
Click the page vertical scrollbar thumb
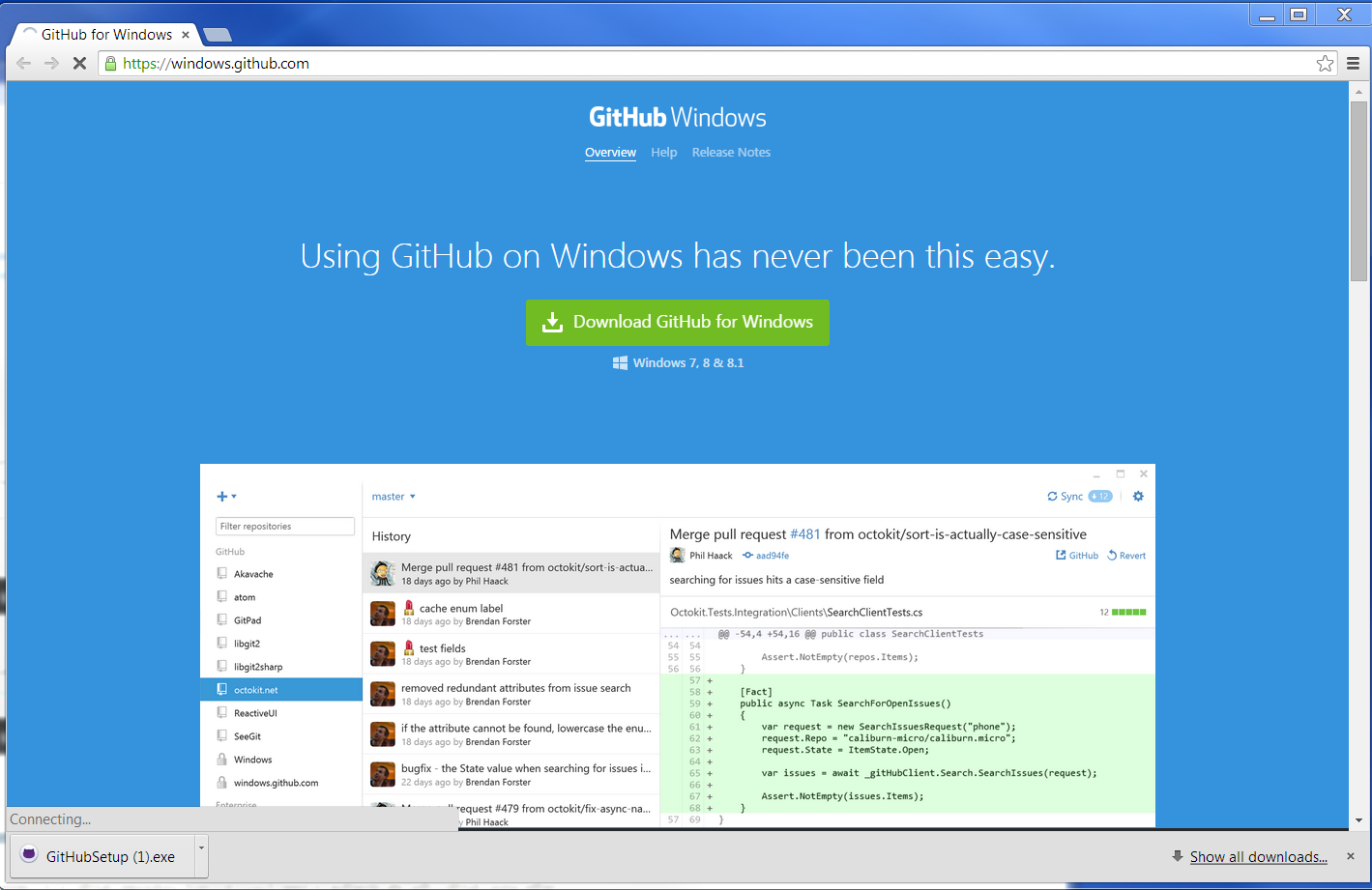coord(1358,190)
